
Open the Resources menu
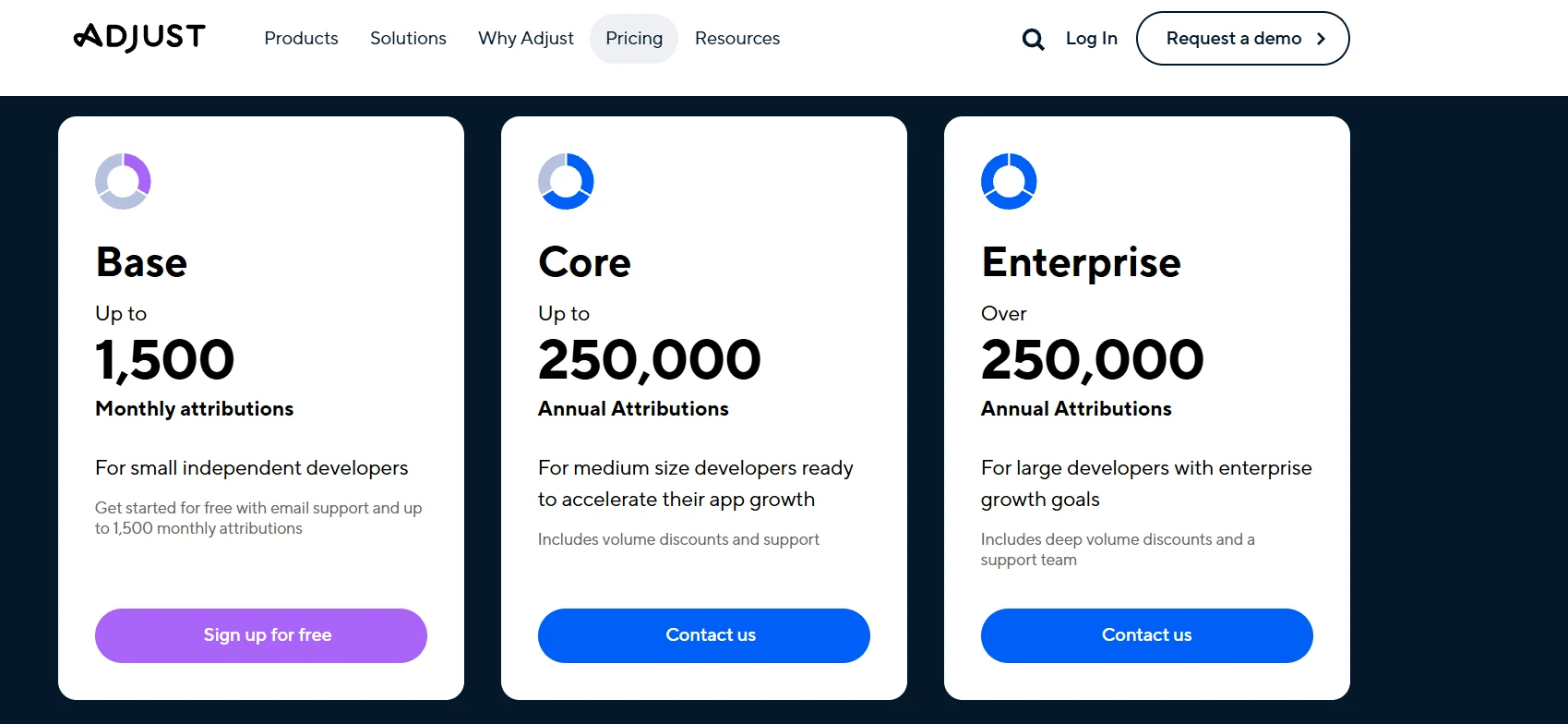(737, 39)
